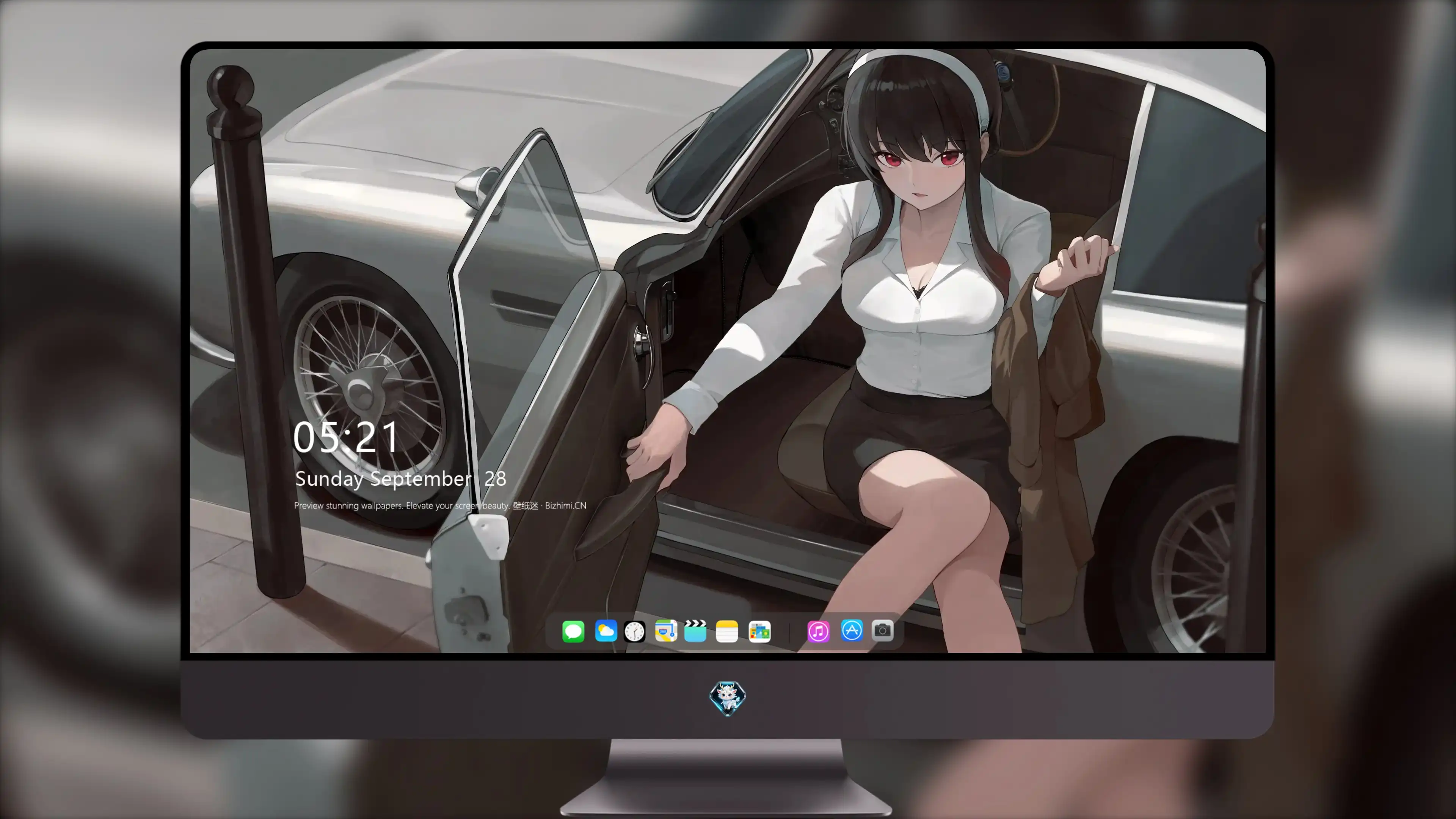The image size is (1456, 819).
Task: Open the Maps app in the dock
Action: 666,631
